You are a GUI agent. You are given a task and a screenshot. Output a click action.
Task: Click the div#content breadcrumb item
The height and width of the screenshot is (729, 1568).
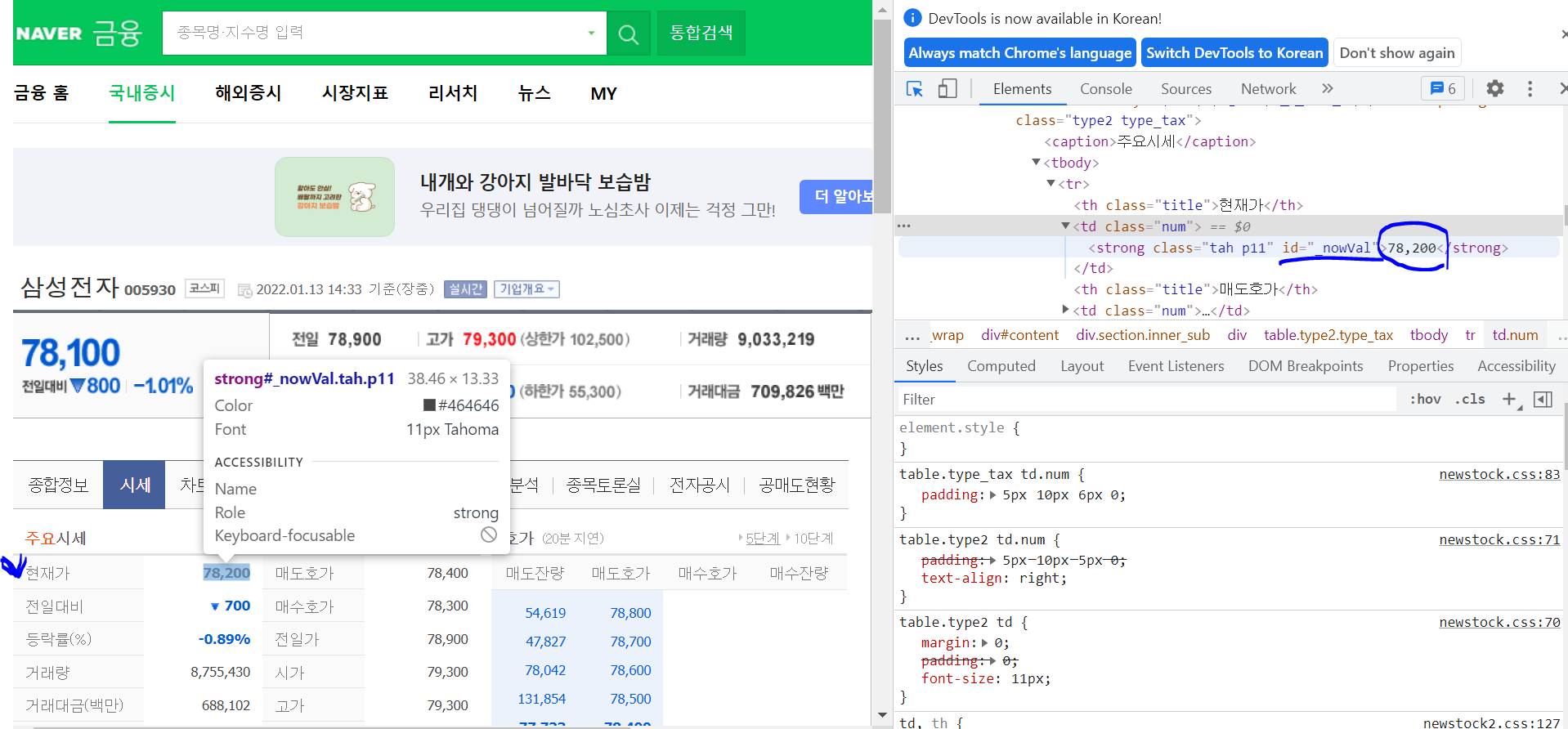click(x=1019, y=335)
